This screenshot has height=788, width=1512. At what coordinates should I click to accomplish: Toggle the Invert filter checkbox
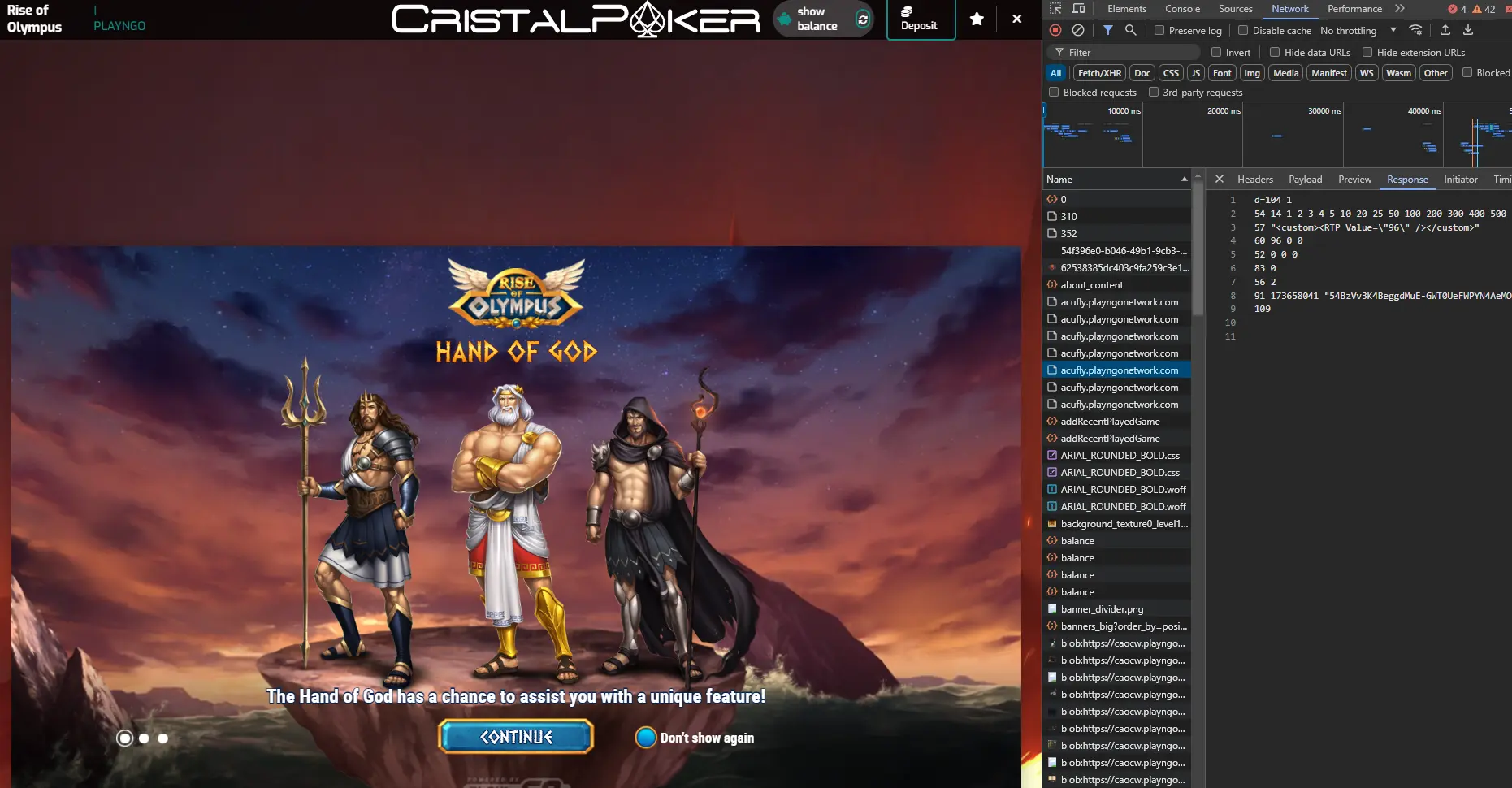coord(1216,52)
